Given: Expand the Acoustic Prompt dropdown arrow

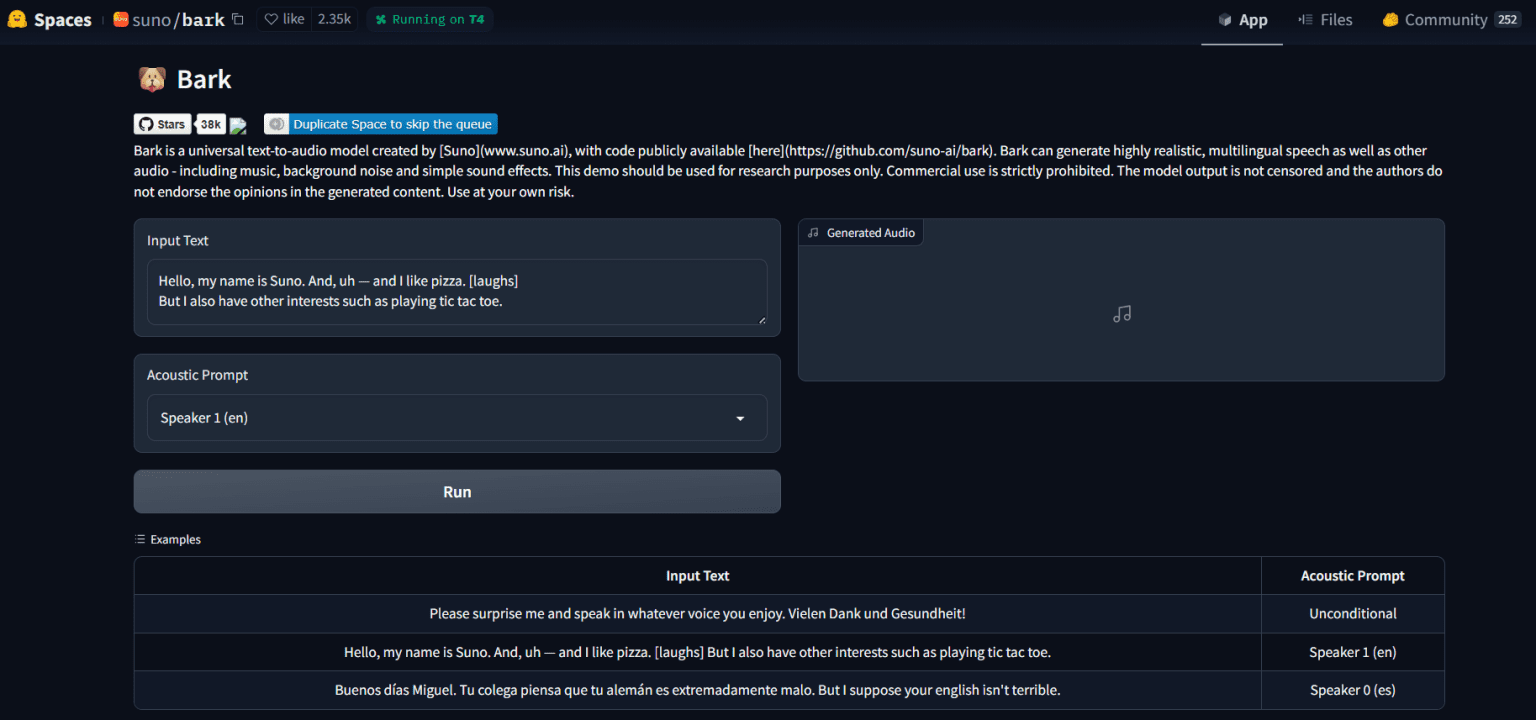Looking at the screenshot, I should pyautogui.click(x=740, y=418).
